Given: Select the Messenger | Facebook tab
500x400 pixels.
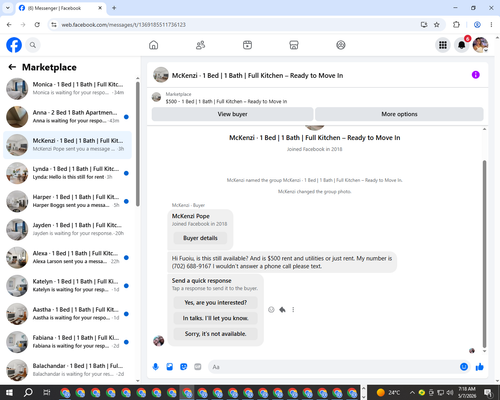Looking at the screenshot, I should click(x=61, y=8).
